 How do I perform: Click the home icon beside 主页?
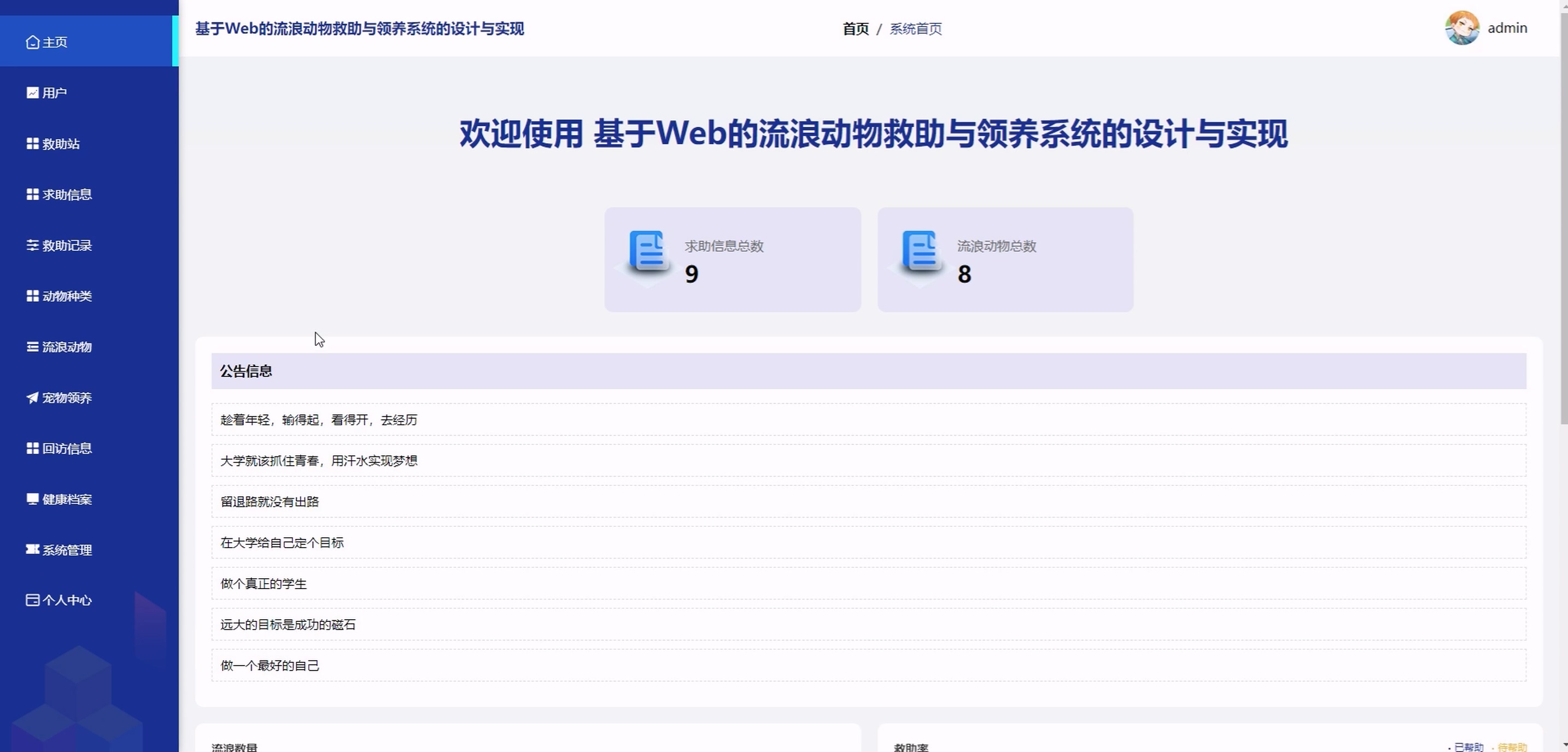coord(32,42)
